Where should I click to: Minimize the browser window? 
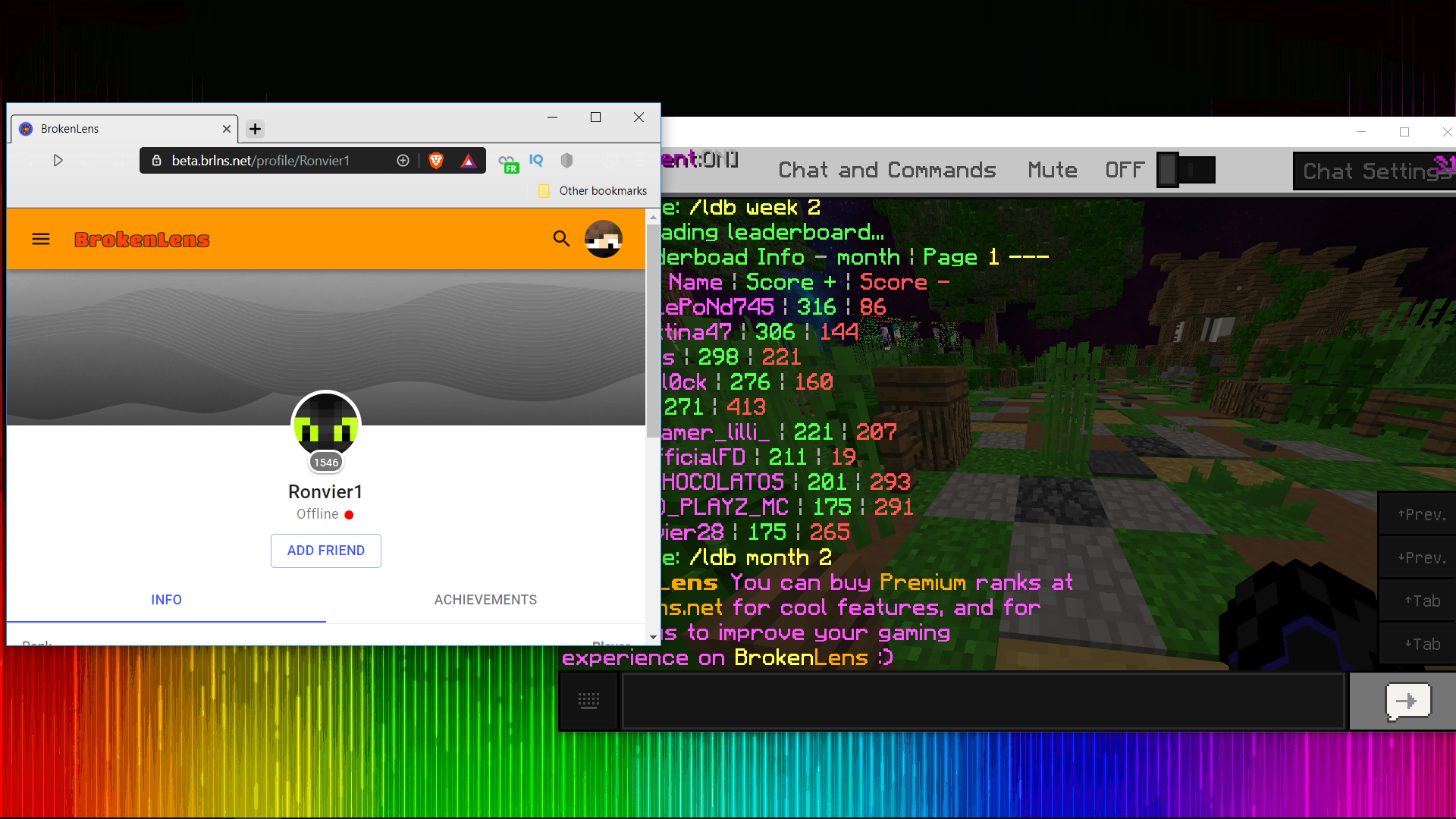(x=552, y=118)
